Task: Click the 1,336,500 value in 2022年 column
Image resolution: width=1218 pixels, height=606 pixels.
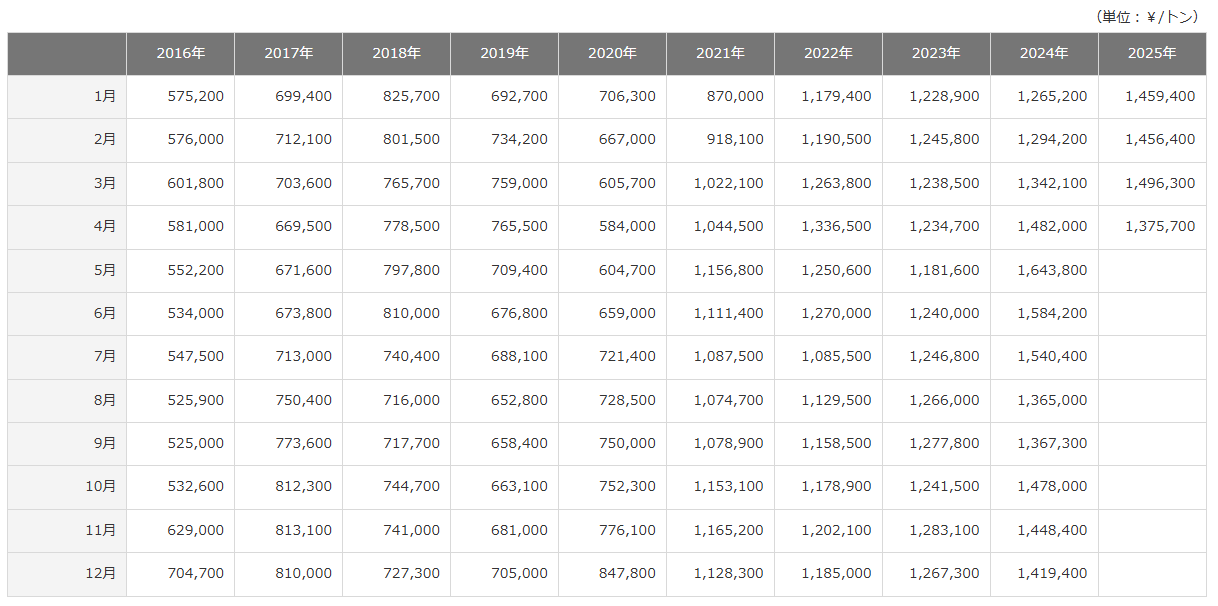Action: click(836, 227)
